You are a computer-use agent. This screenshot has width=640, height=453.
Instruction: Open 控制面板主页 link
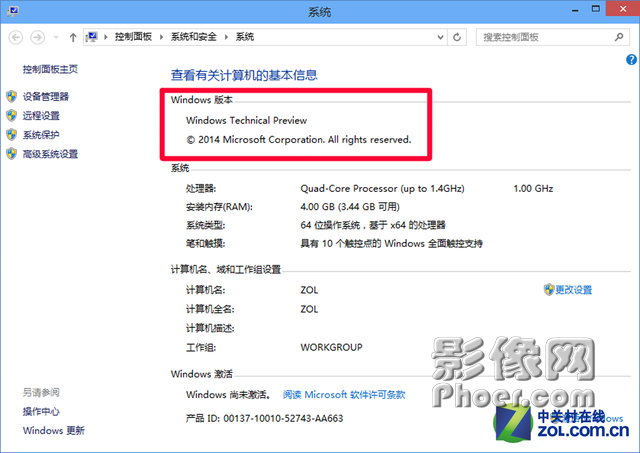50,69
